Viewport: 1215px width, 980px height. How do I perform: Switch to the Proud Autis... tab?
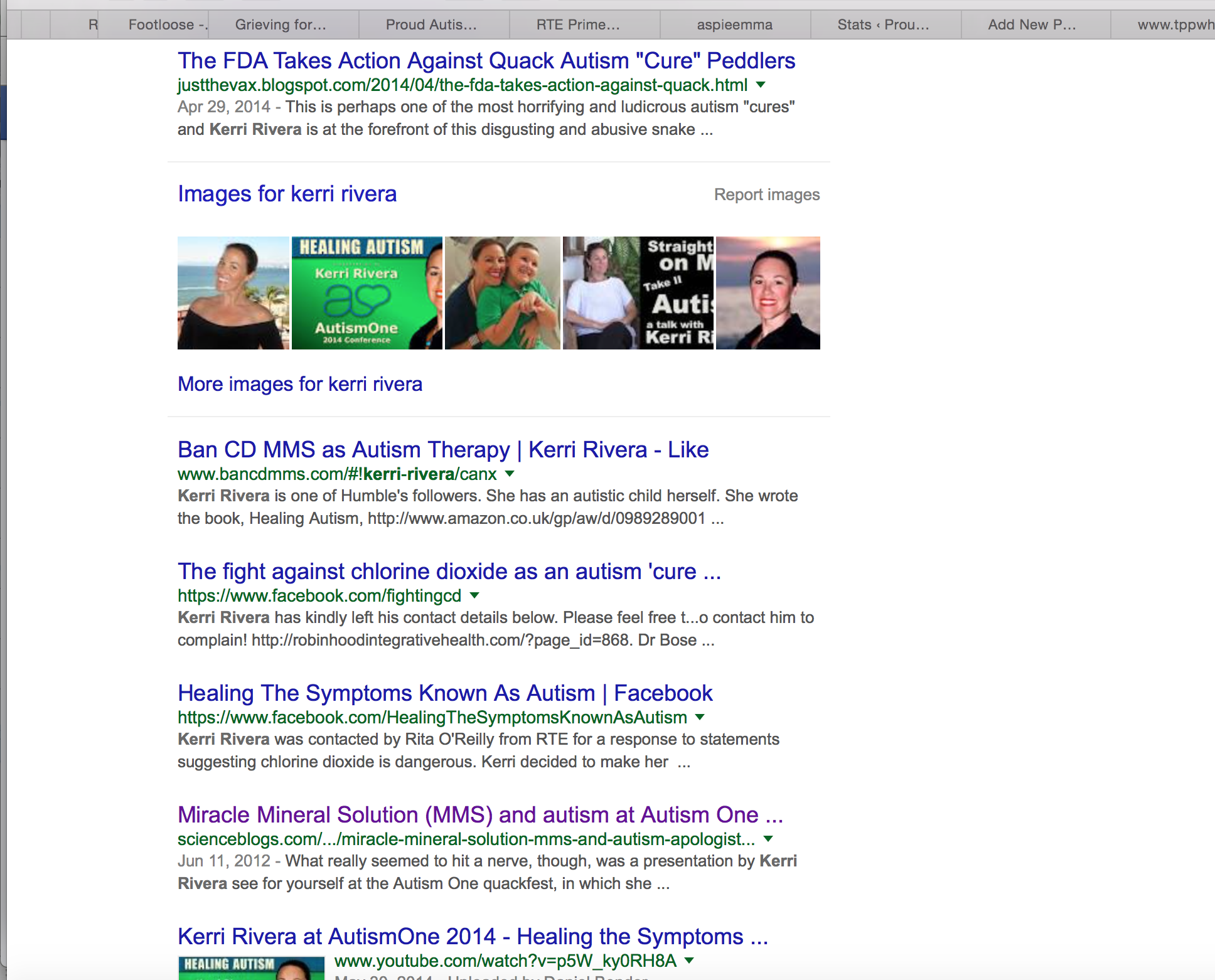coord(434,24)
